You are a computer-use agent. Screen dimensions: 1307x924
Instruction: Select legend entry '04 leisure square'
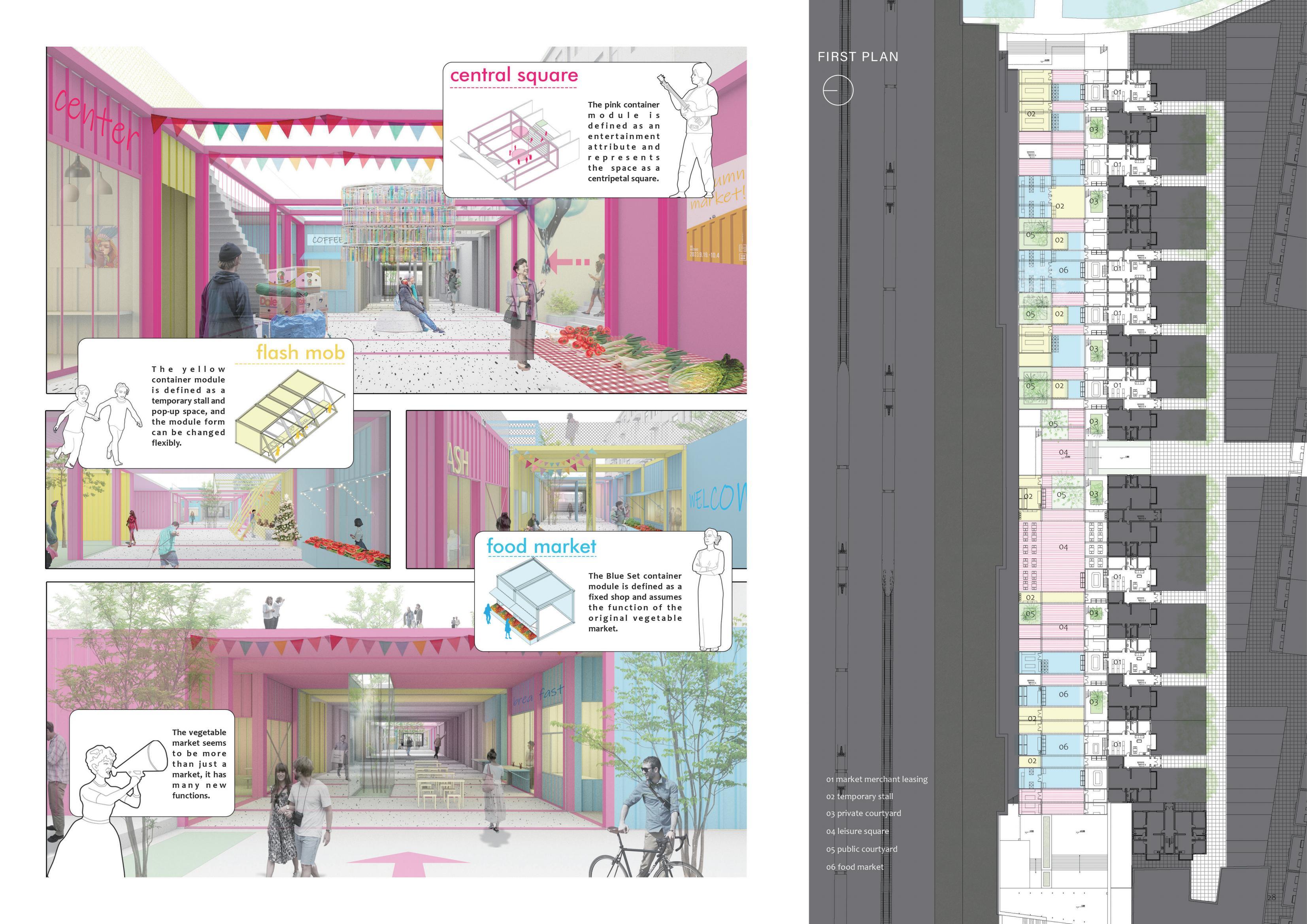tap(857, 831)
